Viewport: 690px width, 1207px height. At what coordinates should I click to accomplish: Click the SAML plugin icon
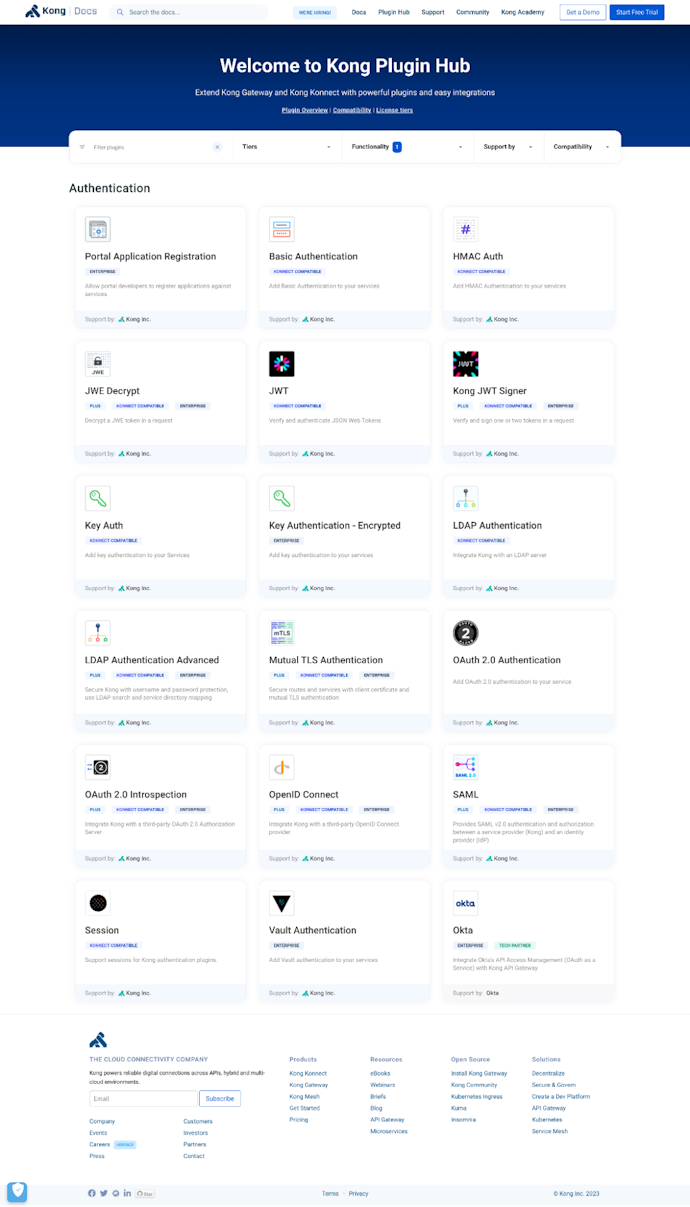click(x=465, y=767)
